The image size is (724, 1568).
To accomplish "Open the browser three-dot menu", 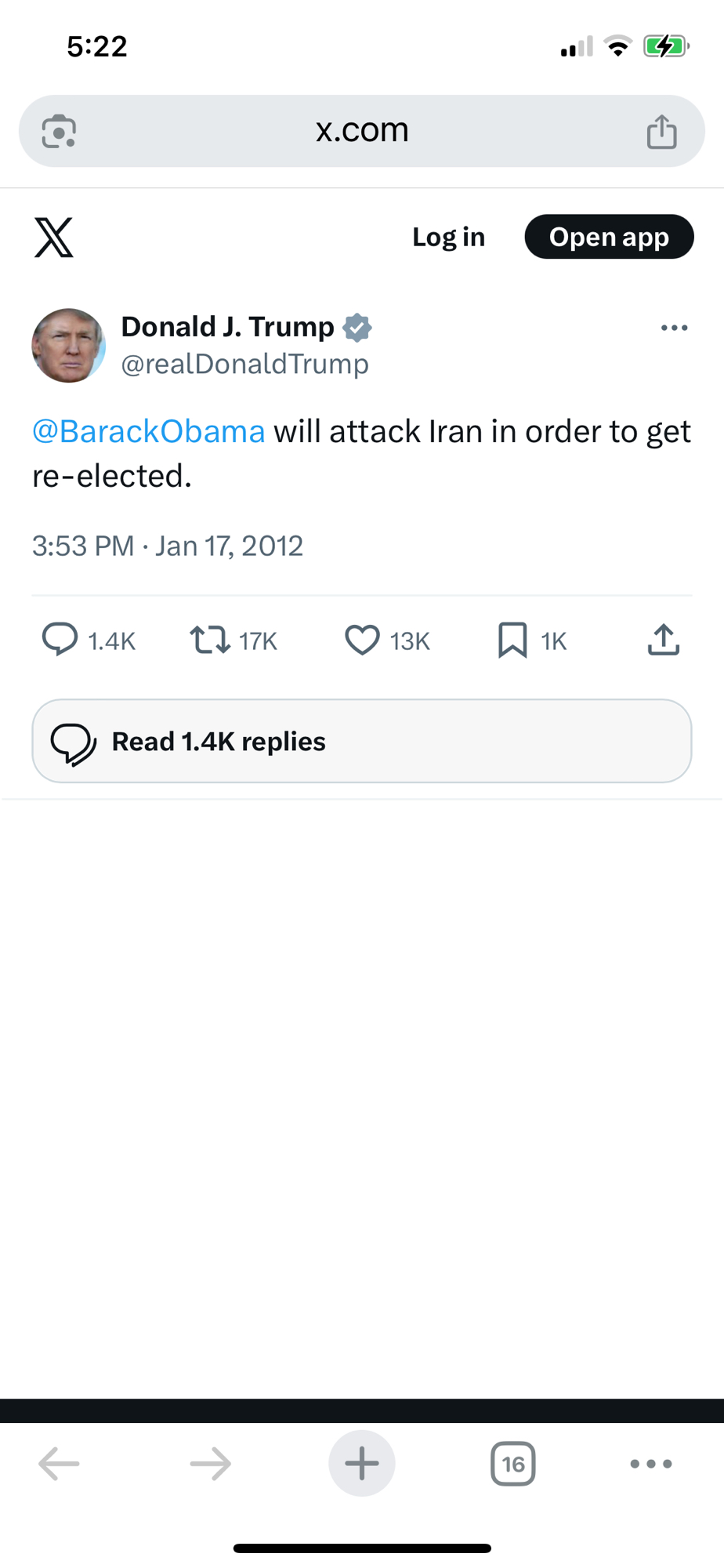I will click(x=650, y=1463).
